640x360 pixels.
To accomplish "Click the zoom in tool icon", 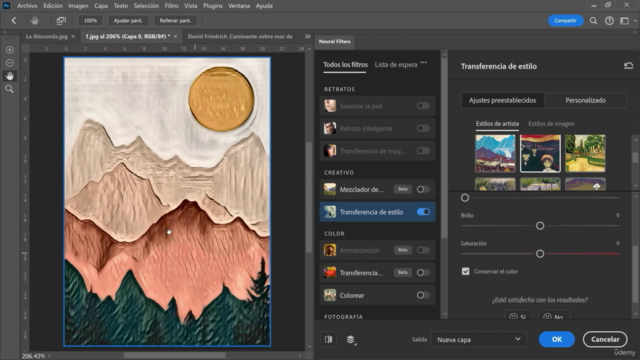I will tap(10, 50).
